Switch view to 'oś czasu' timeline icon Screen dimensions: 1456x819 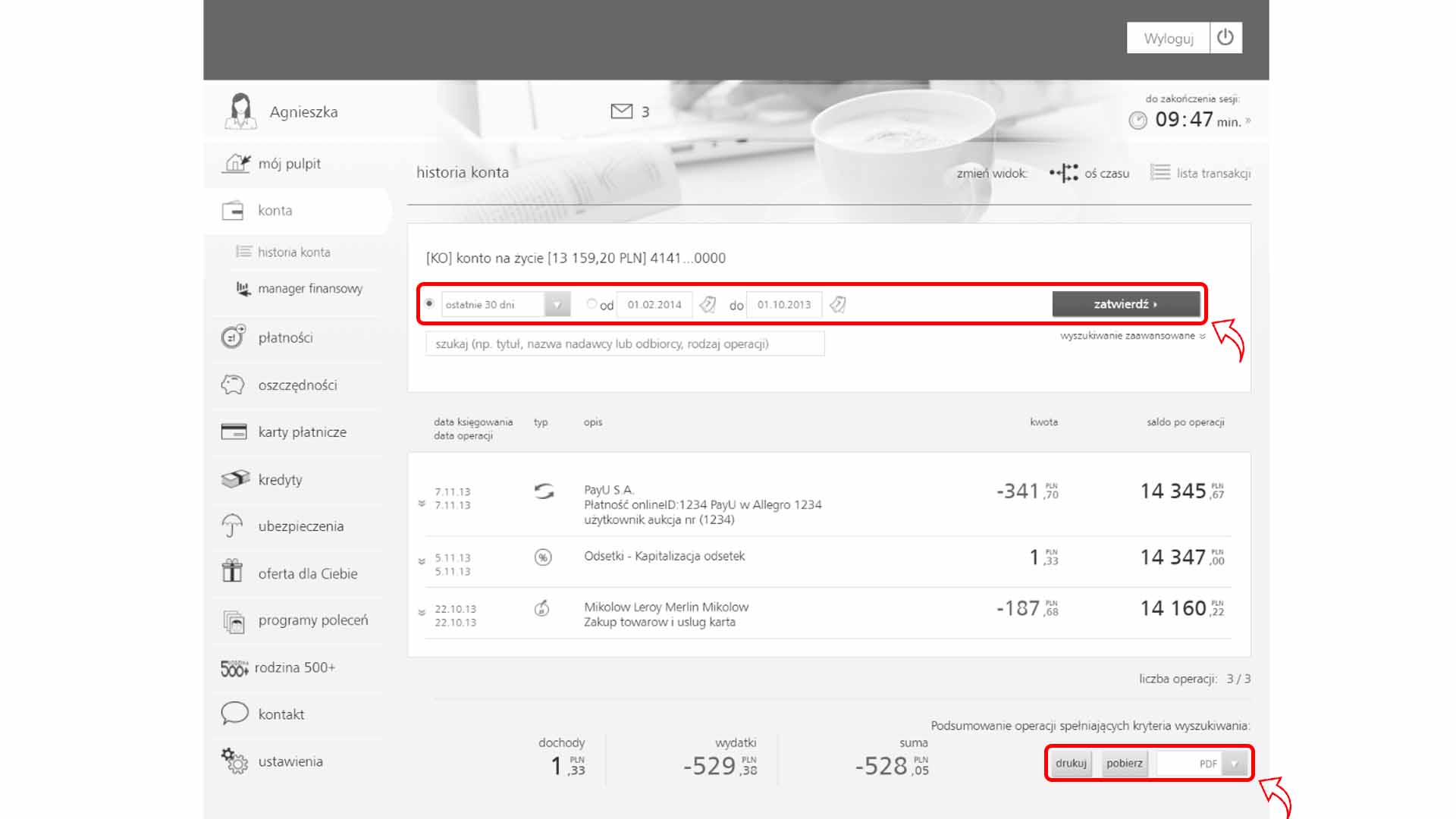[x=1064, y=173]
